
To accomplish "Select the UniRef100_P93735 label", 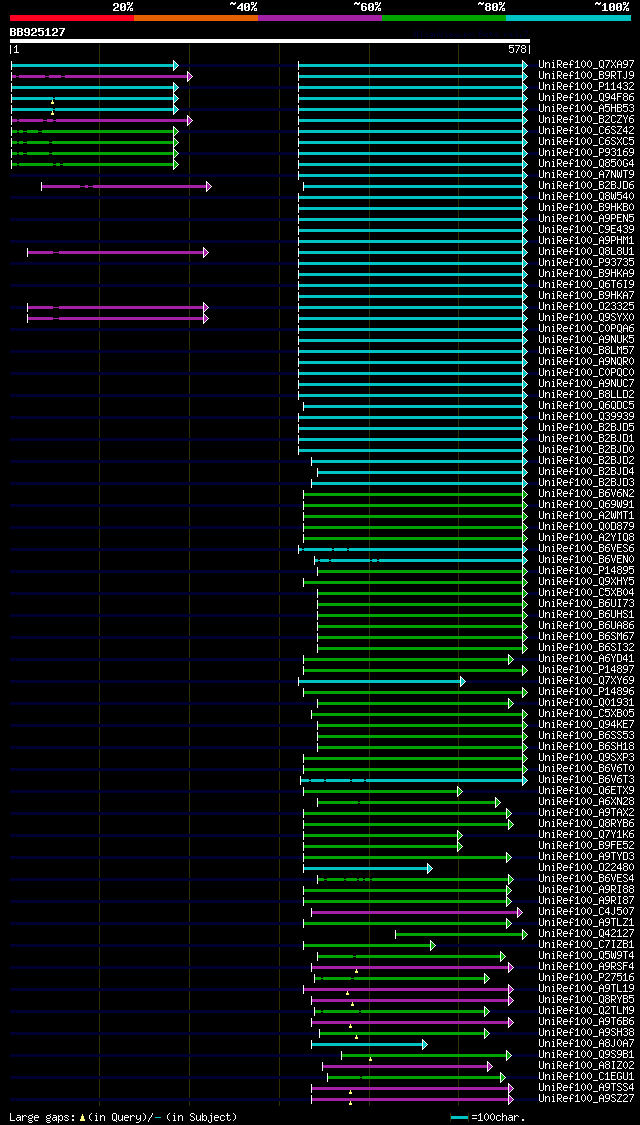I will 586,263.
